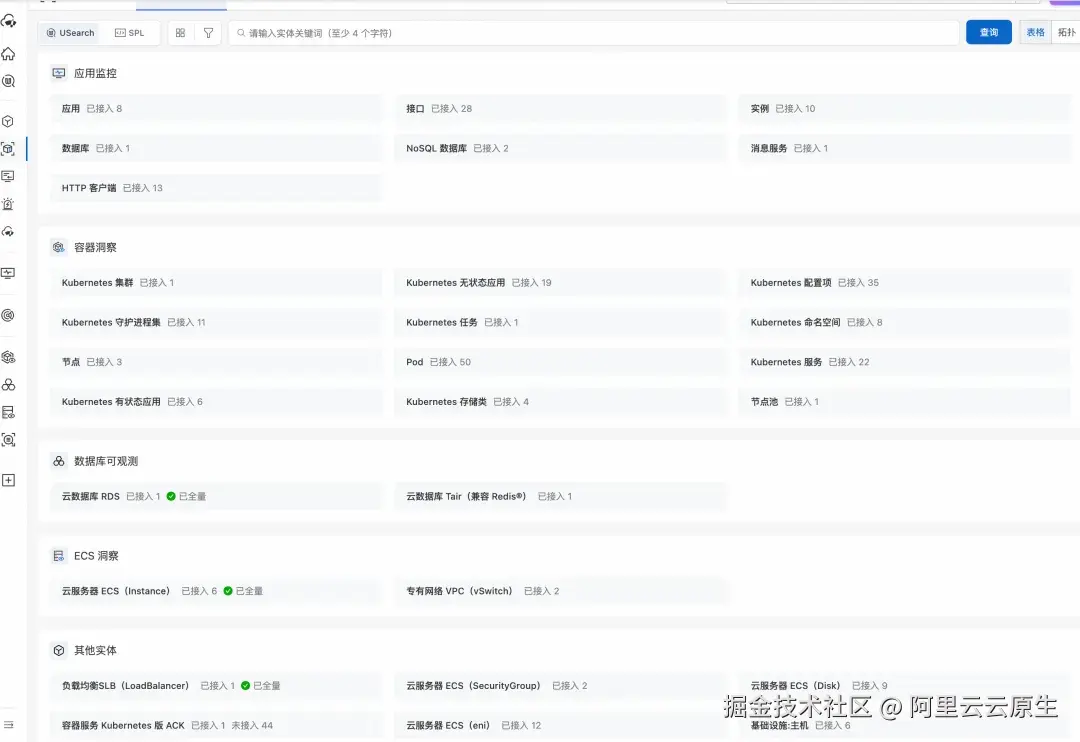Open the filter icon in the search bar
1080x742 pixels.
208,32
